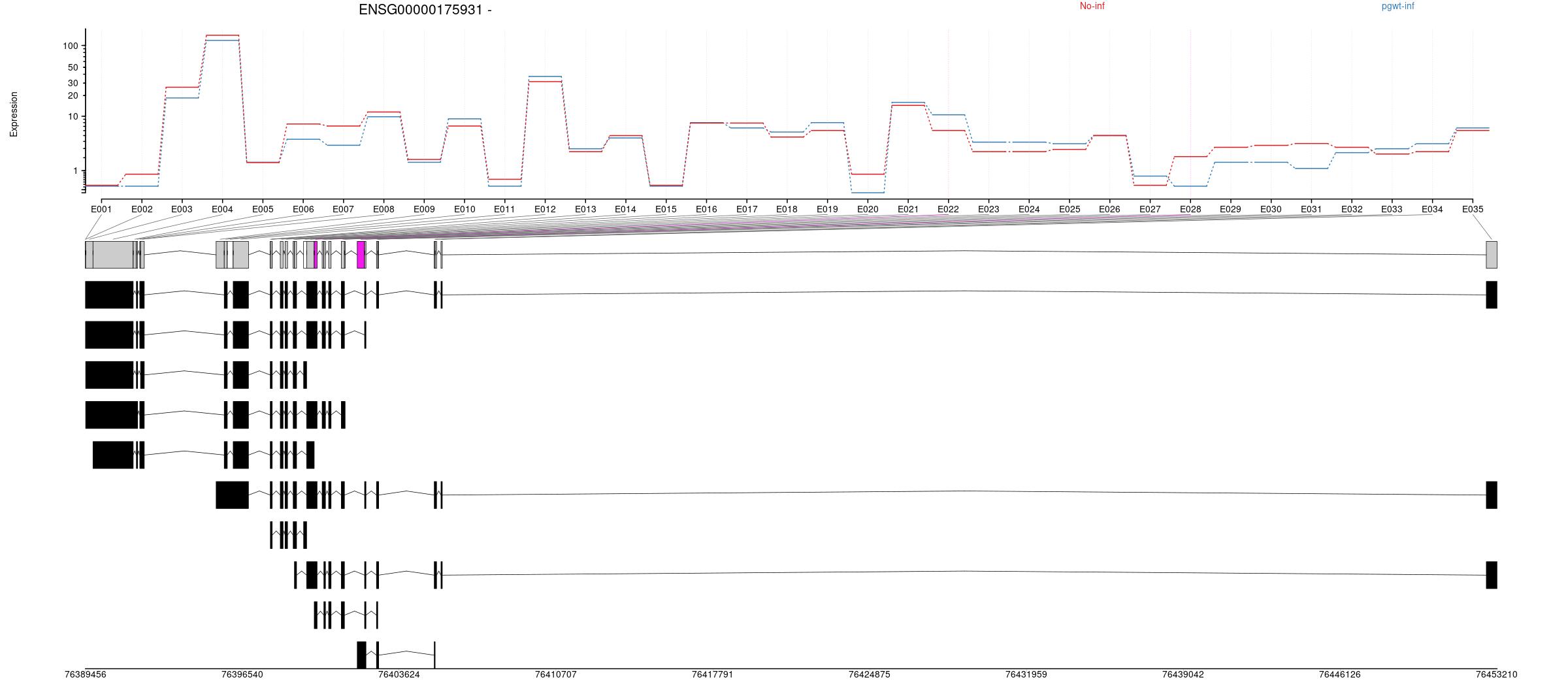Click the E032 exon label
Viewport: 1568px width, 686px height.
(1352, 209)
